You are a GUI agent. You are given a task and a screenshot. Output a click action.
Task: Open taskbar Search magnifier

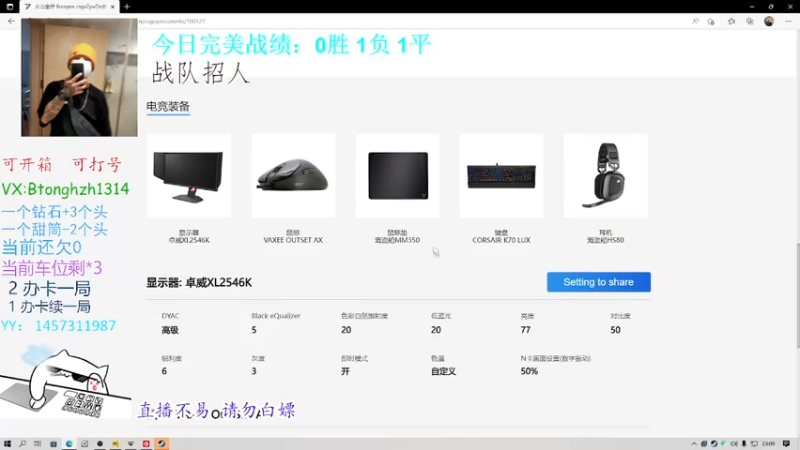pos(22,444)
